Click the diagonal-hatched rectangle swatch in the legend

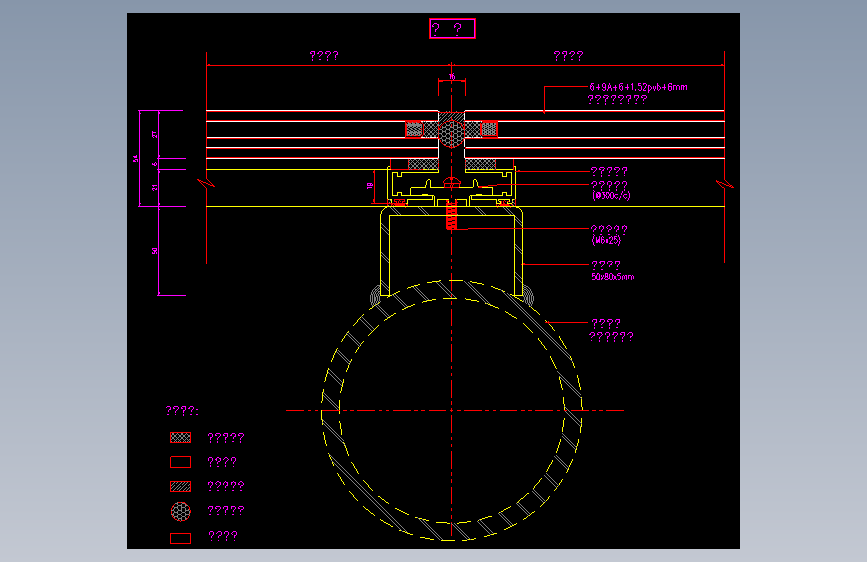180,486
